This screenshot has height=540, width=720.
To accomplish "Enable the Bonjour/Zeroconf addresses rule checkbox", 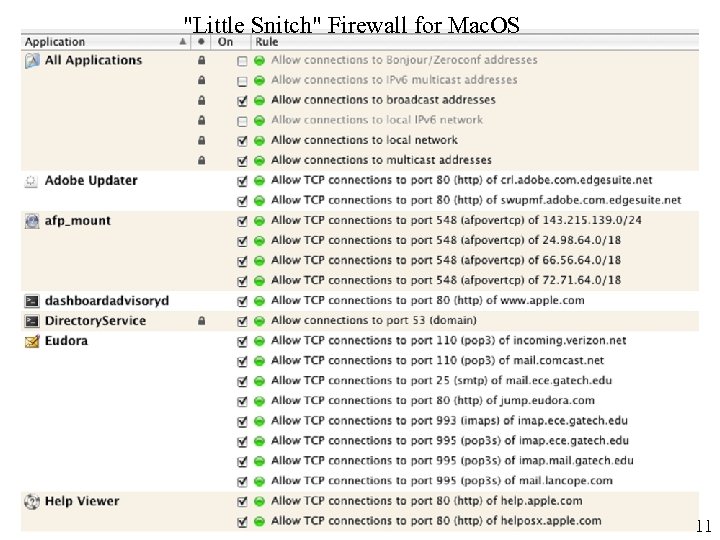I will coord(242,61).
